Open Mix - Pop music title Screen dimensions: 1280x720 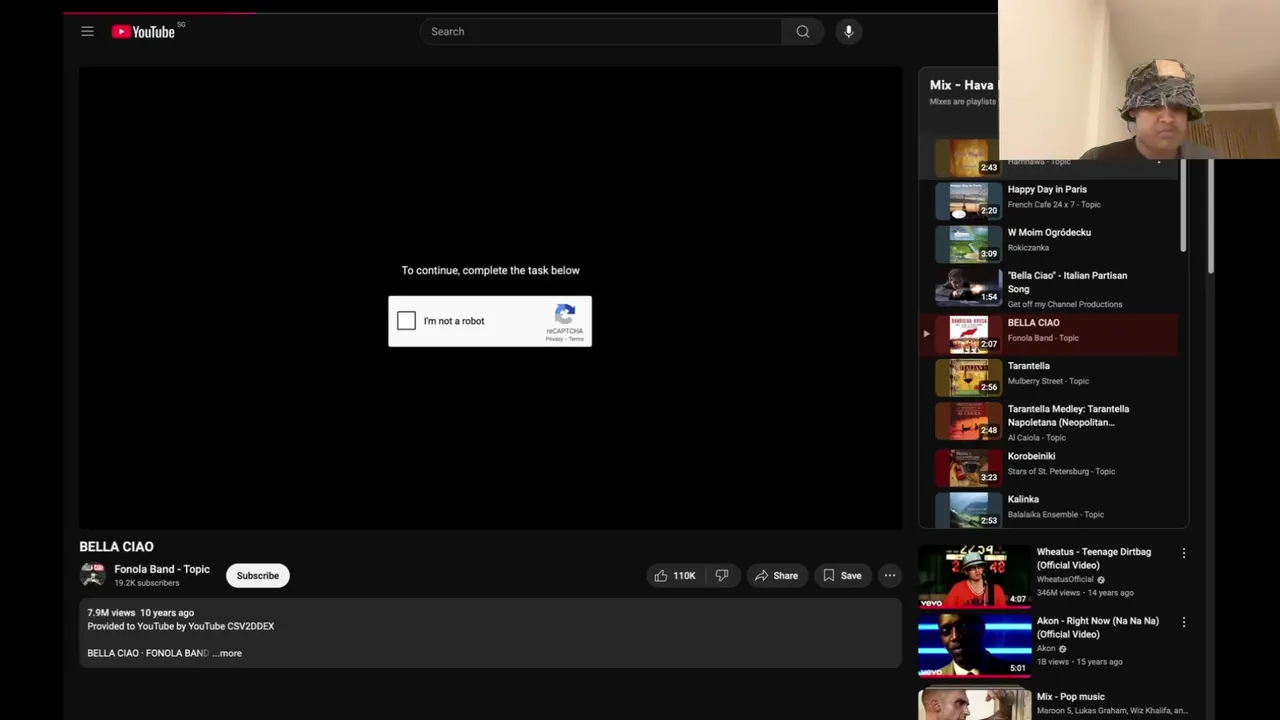(1071, 696)
